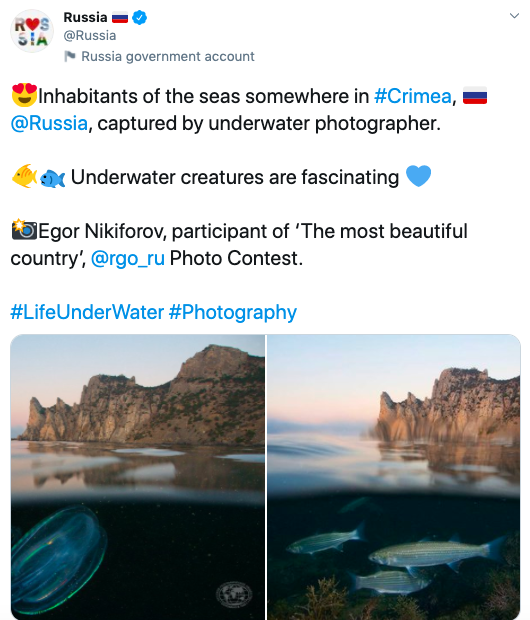
Task: Open the #Photography hashtag
Action: (x=233, y=312)
